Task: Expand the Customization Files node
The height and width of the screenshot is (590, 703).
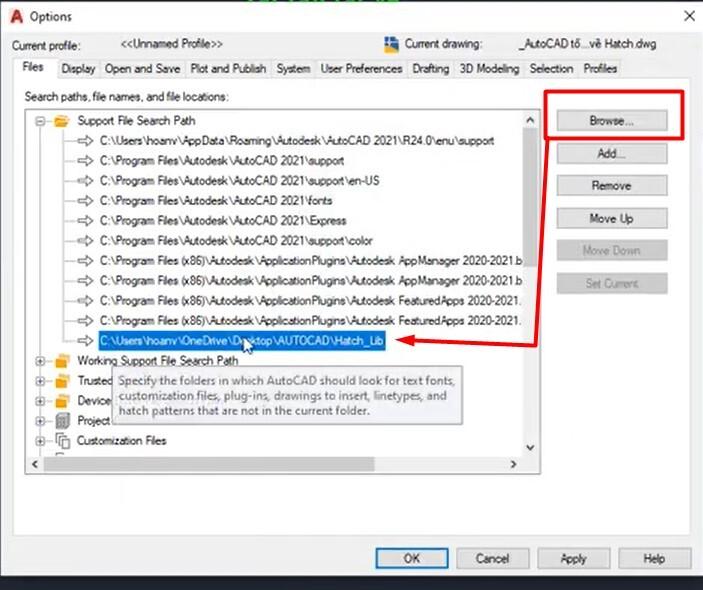Action: 40,441
